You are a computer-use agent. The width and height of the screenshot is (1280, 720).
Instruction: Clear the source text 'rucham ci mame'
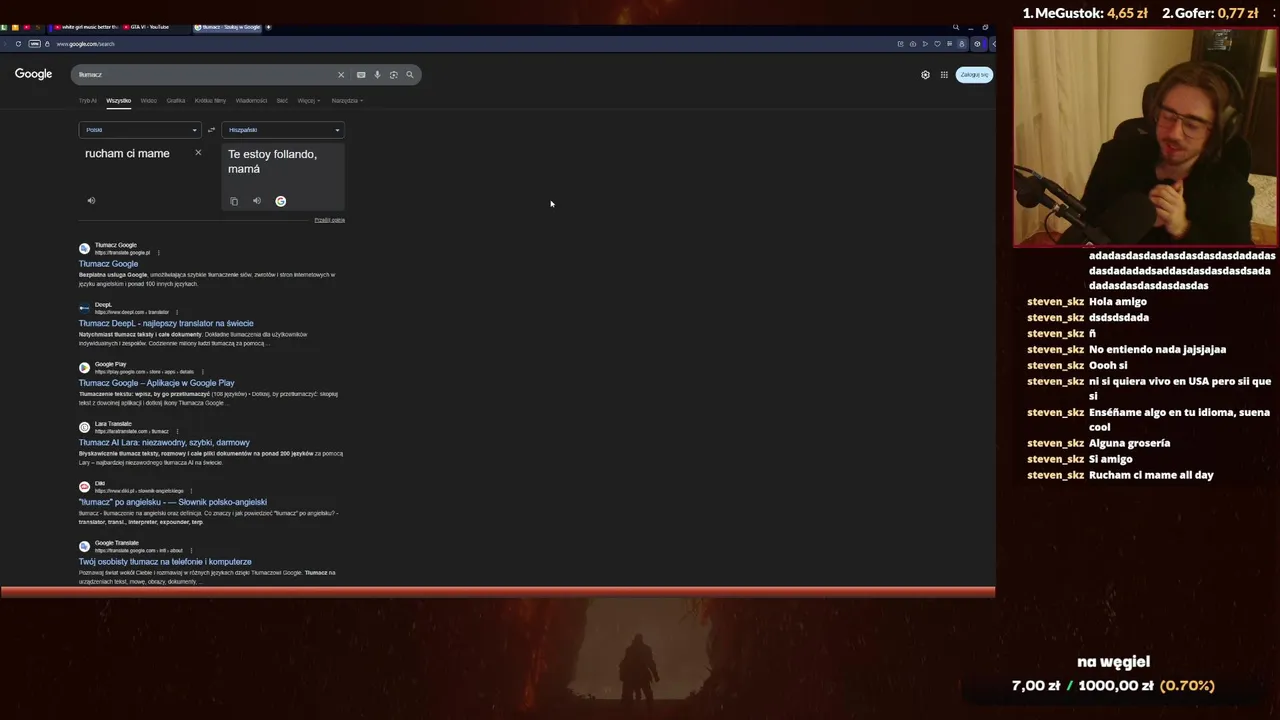(x=198, y=153)
